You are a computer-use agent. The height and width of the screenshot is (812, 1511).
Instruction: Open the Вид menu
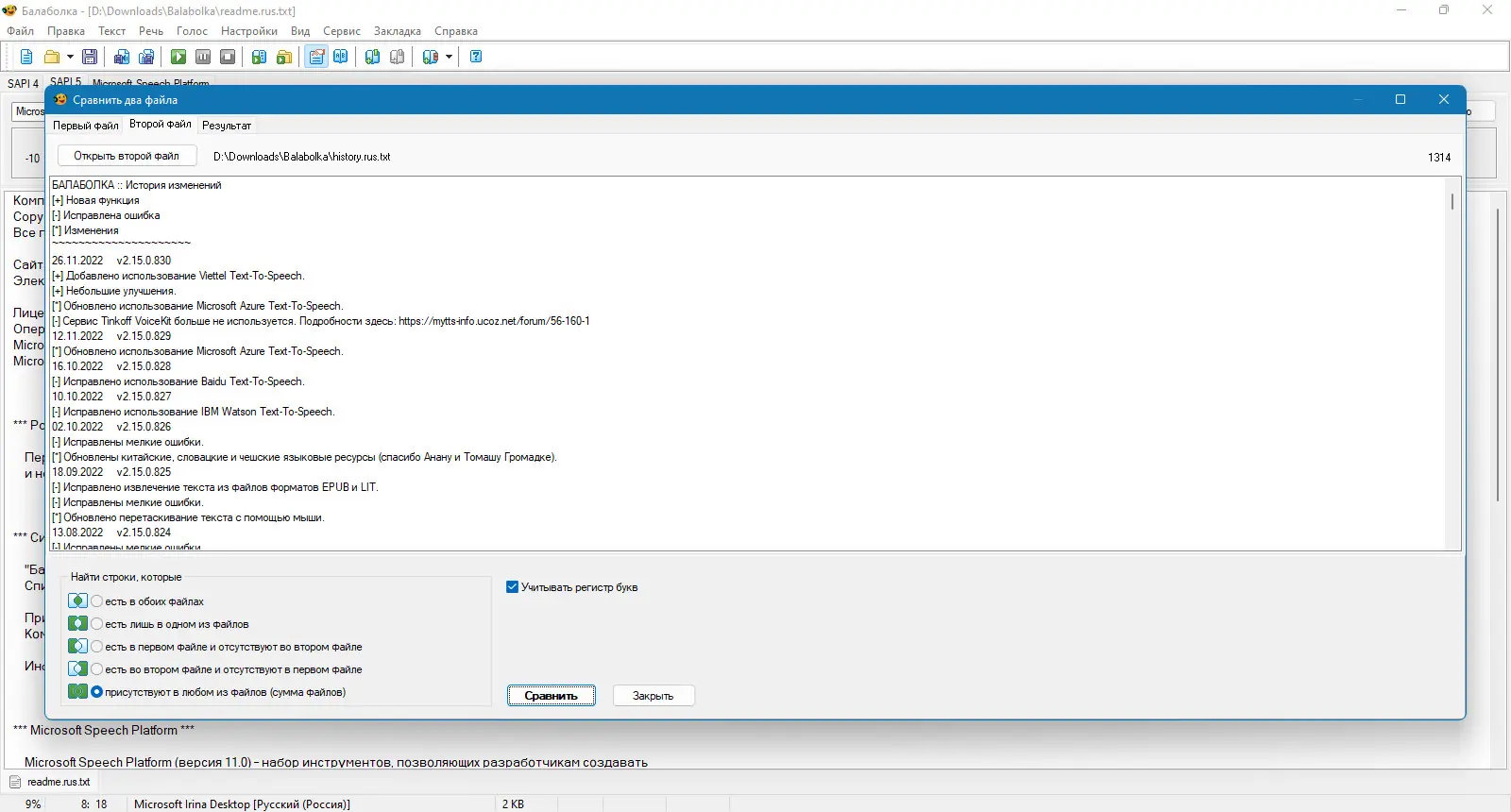pos(300,31)
